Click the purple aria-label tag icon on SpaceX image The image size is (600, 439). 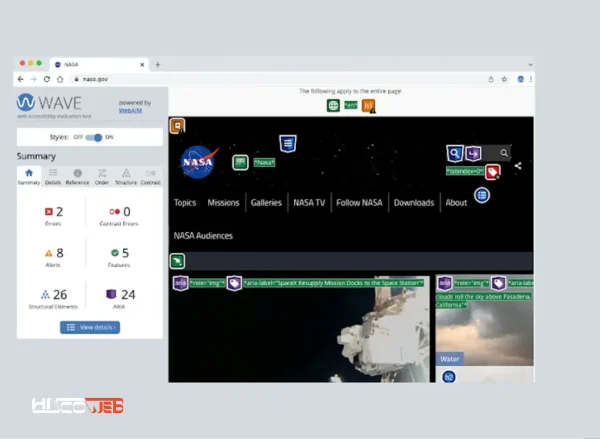[234, 283]
